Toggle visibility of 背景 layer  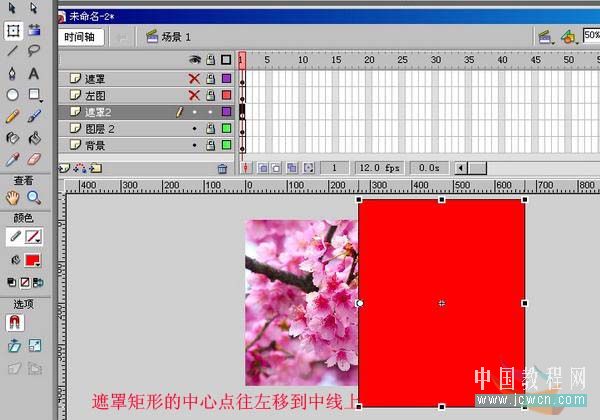tap(194, 145)
